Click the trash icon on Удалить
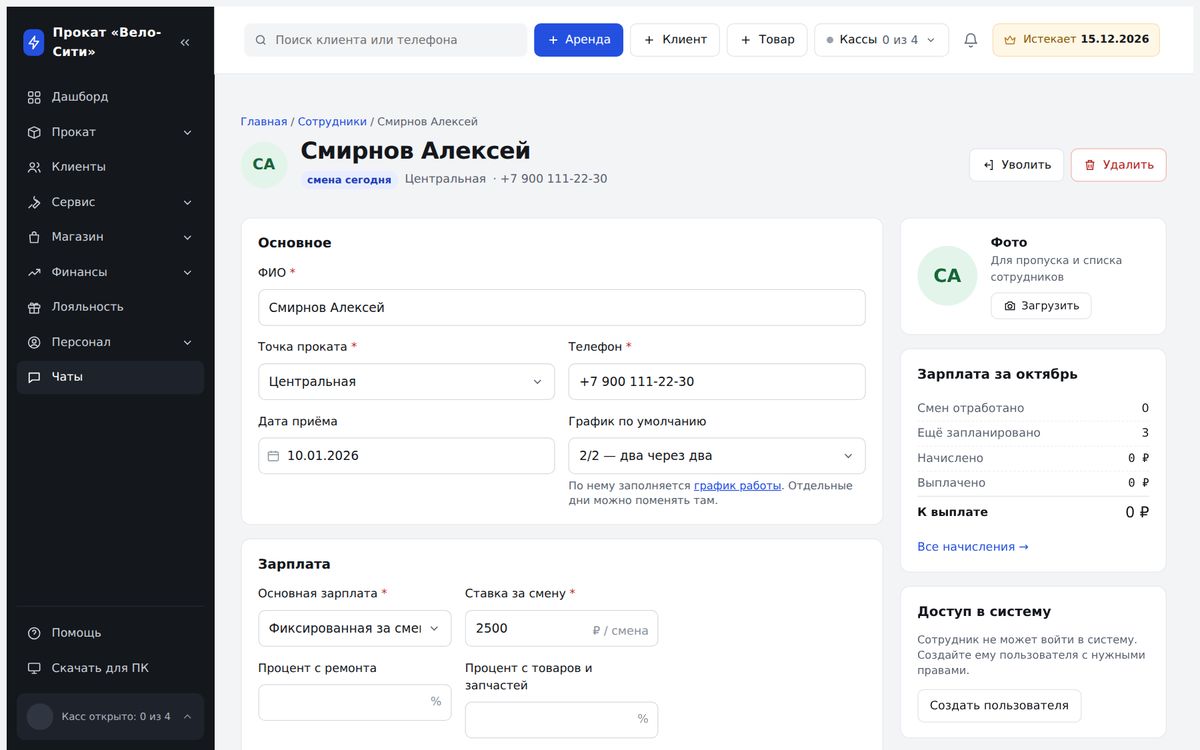The image size is (1200, 750). 1090,165
